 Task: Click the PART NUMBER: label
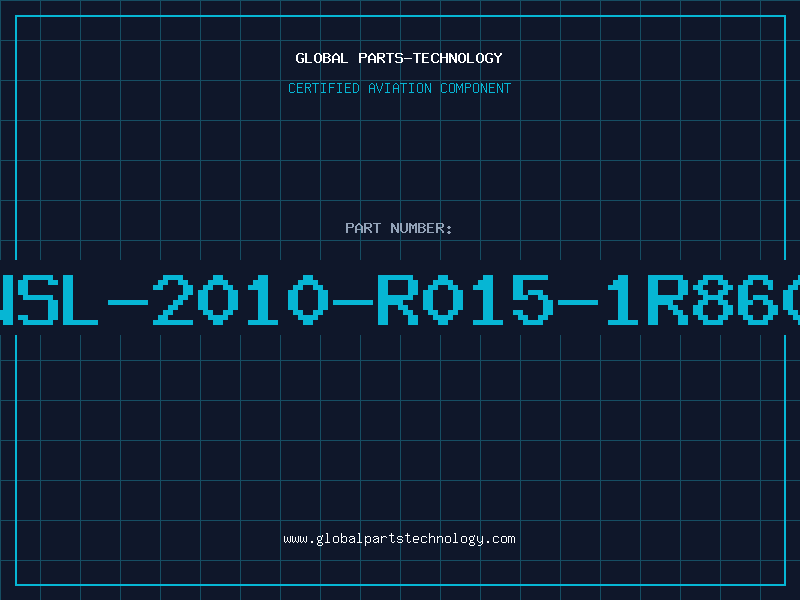click(x=399, y=229)
